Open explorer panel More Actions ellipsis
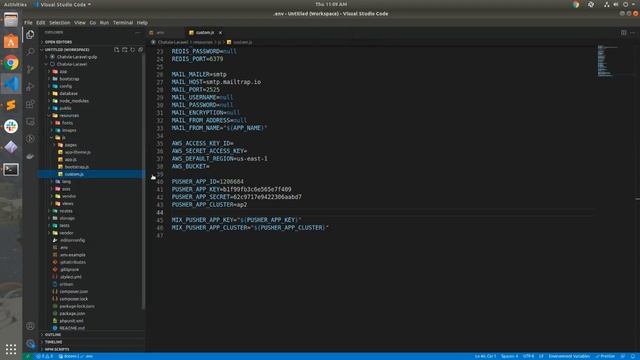Viewport: 640px width, 360px height. pyautogui.click(x=138, y=32)
